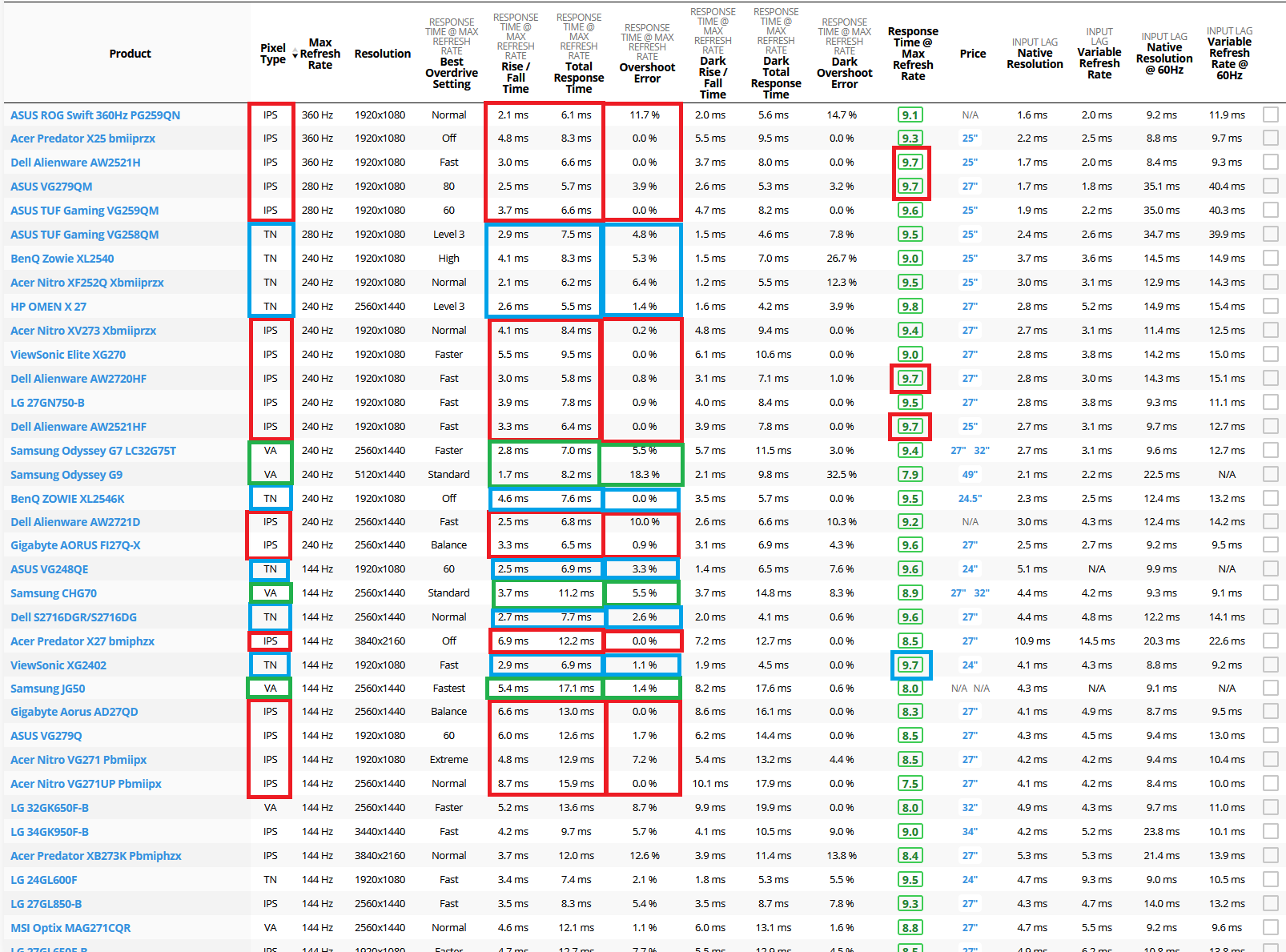Tick the LG 27GN750-B compare checkbox
The image size is (1286, 952).
click(x=1270, y=402)
